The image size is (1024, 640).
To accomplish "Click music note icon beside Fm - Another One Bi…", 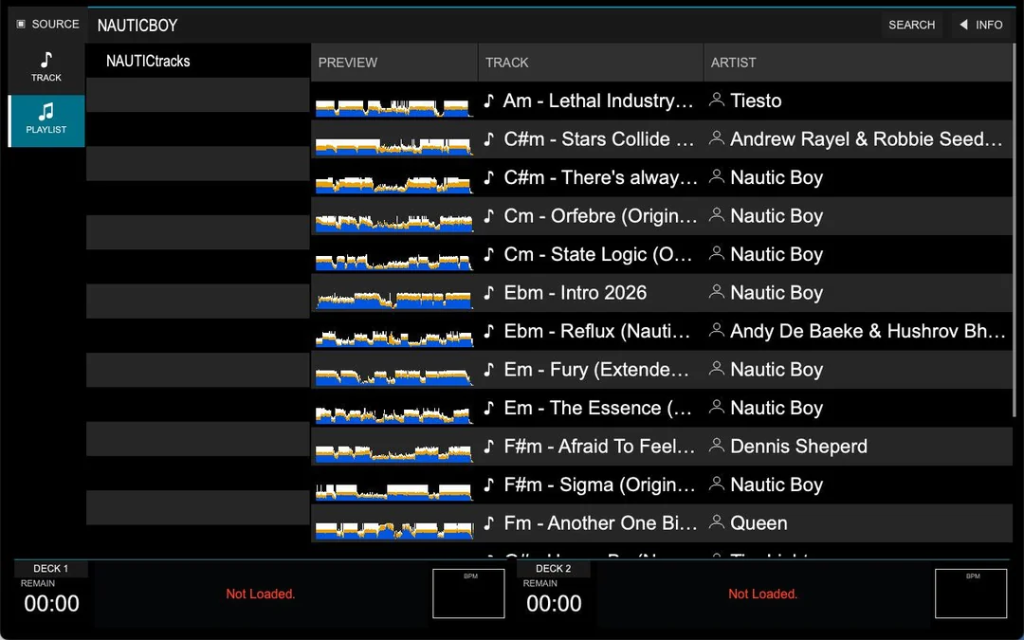I will pyautogui.click(x=489, y=523).
